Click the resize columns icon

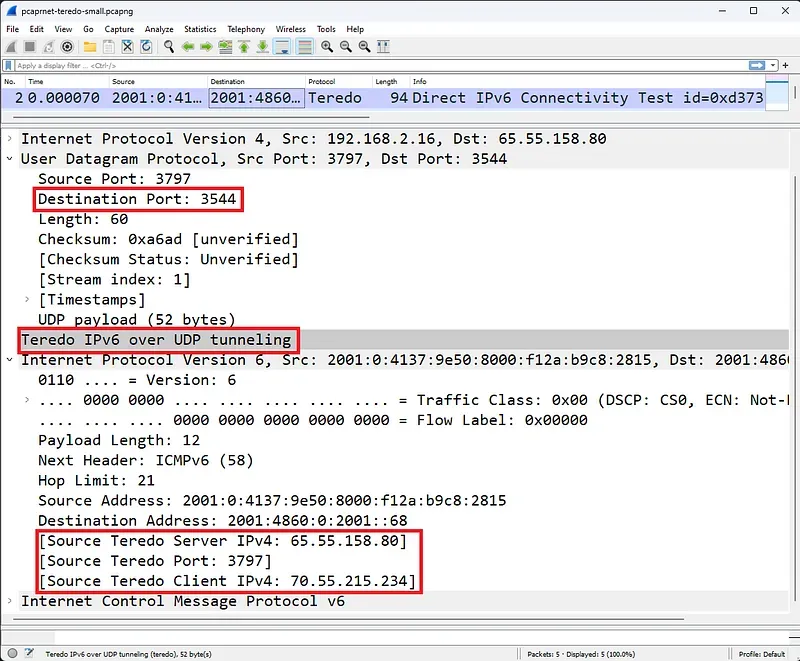(x=383, y=47)
